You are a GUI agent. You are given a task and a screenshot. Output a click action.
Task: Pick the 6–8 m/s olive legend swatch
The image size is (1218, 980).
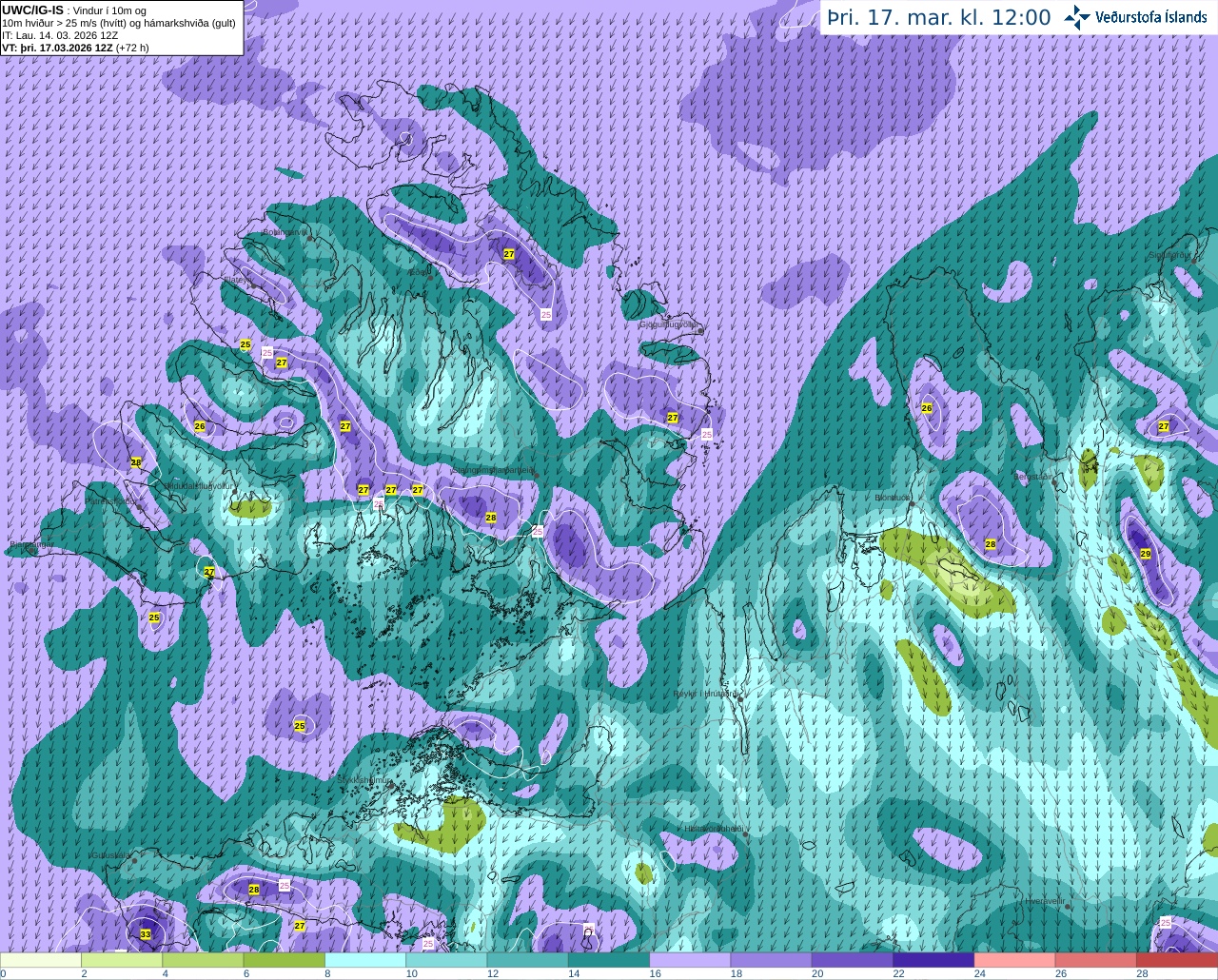[285, 960]
